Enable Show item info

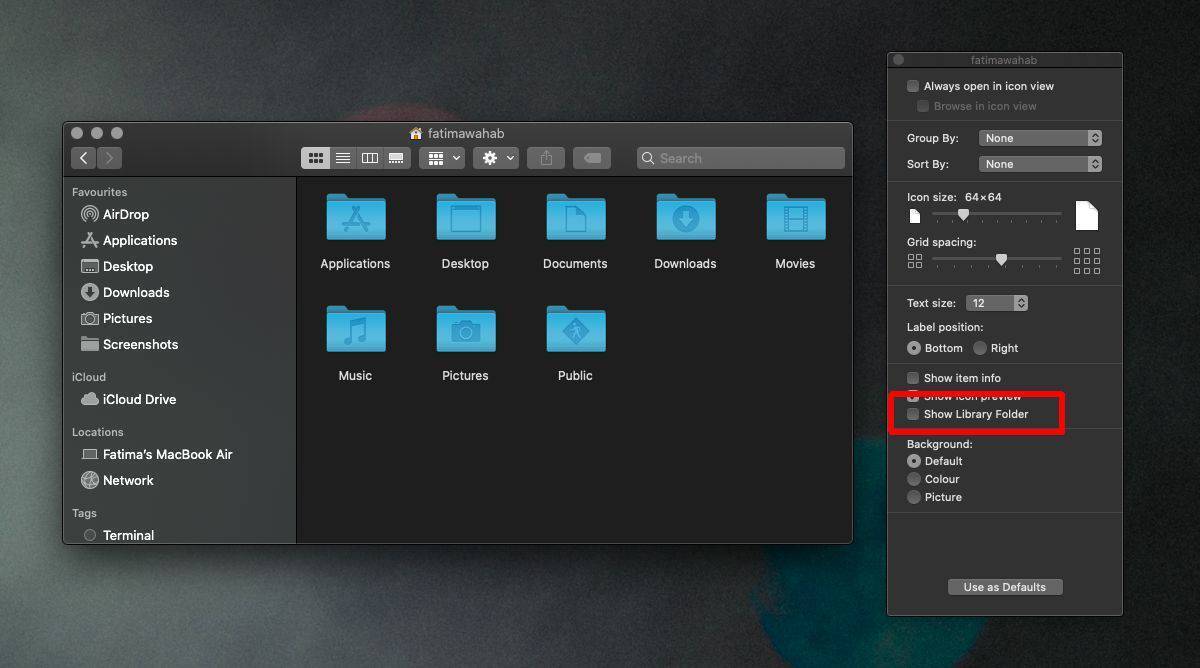(913, 378)
